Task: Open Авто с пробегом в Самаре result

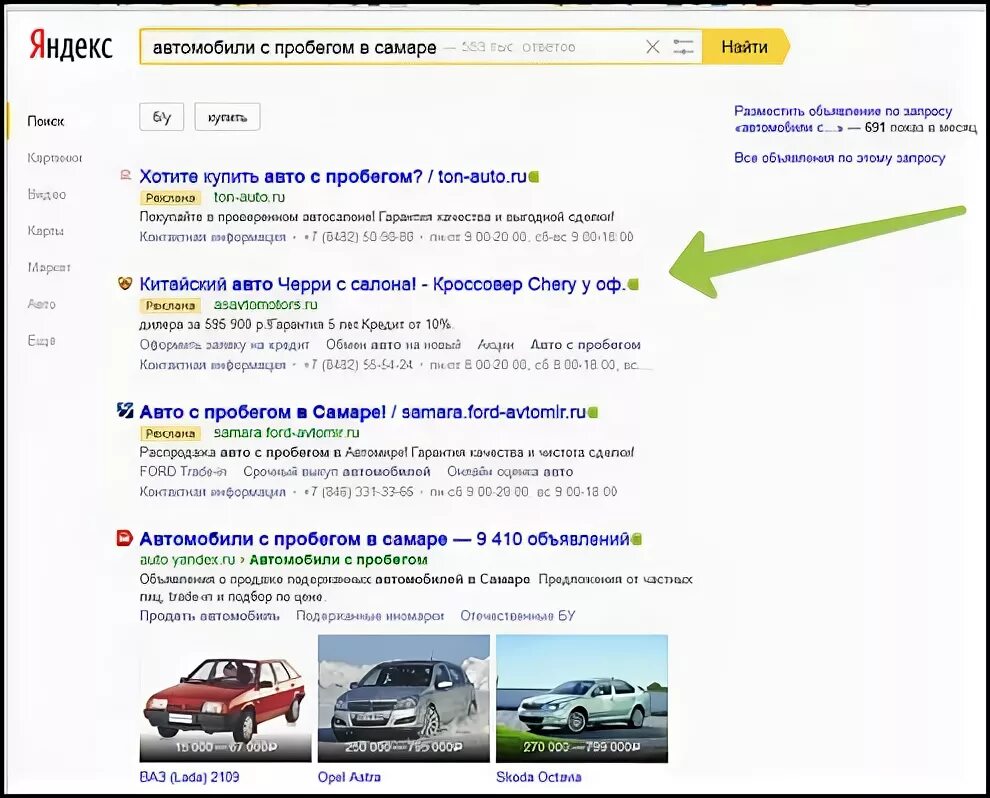Action: 362,412
